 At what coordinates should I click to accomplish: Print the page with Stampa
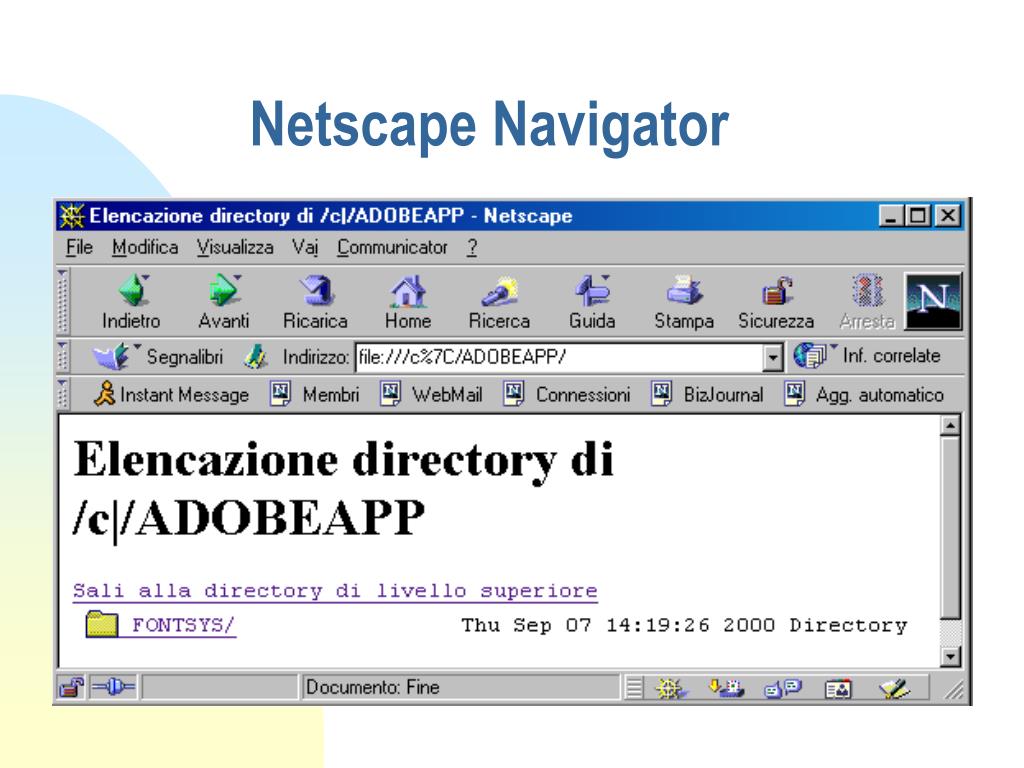coord(684,302)
